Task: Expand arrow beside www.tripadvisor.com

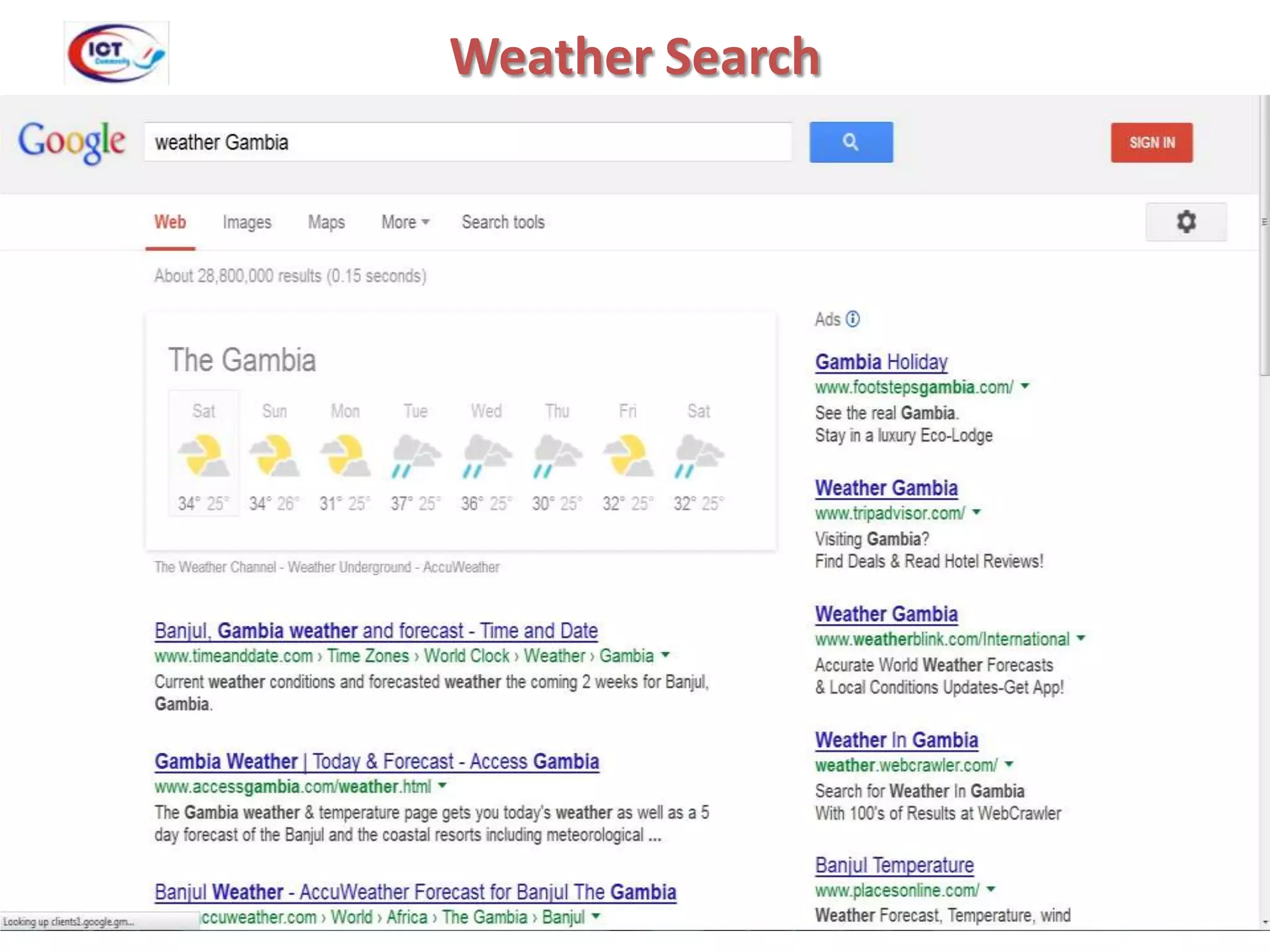Action: tap(977, 512)
